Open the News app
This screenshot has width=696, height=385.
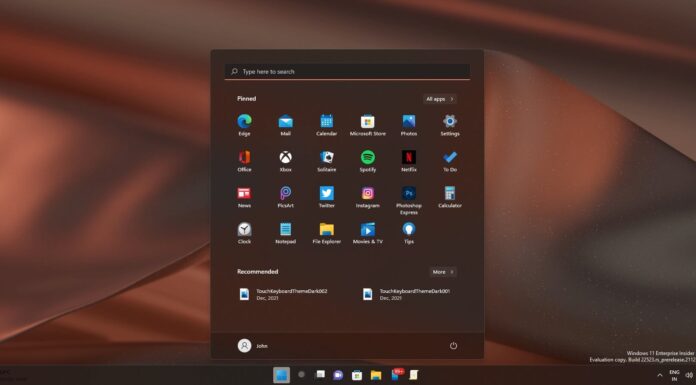(244, 197)
